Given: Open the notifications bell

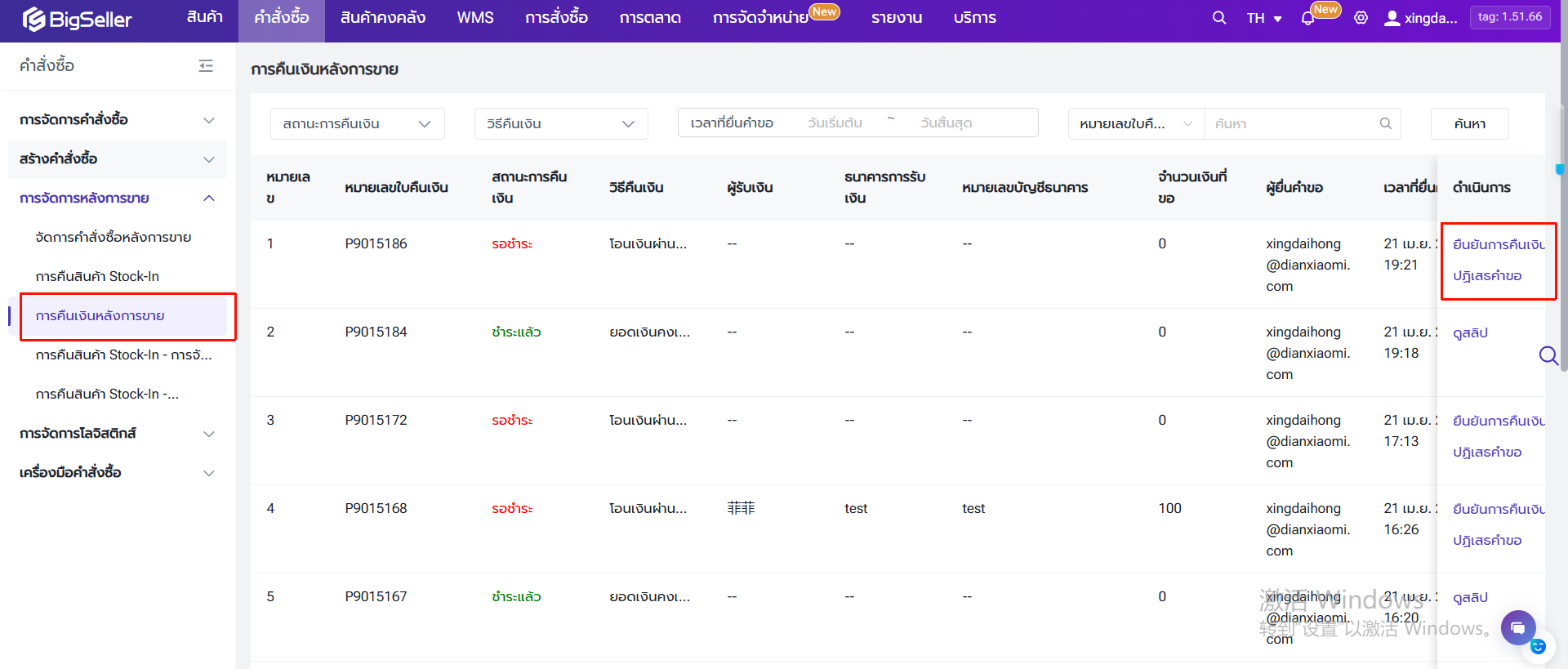Looking at the screenshot, I should coord(1307,19).
